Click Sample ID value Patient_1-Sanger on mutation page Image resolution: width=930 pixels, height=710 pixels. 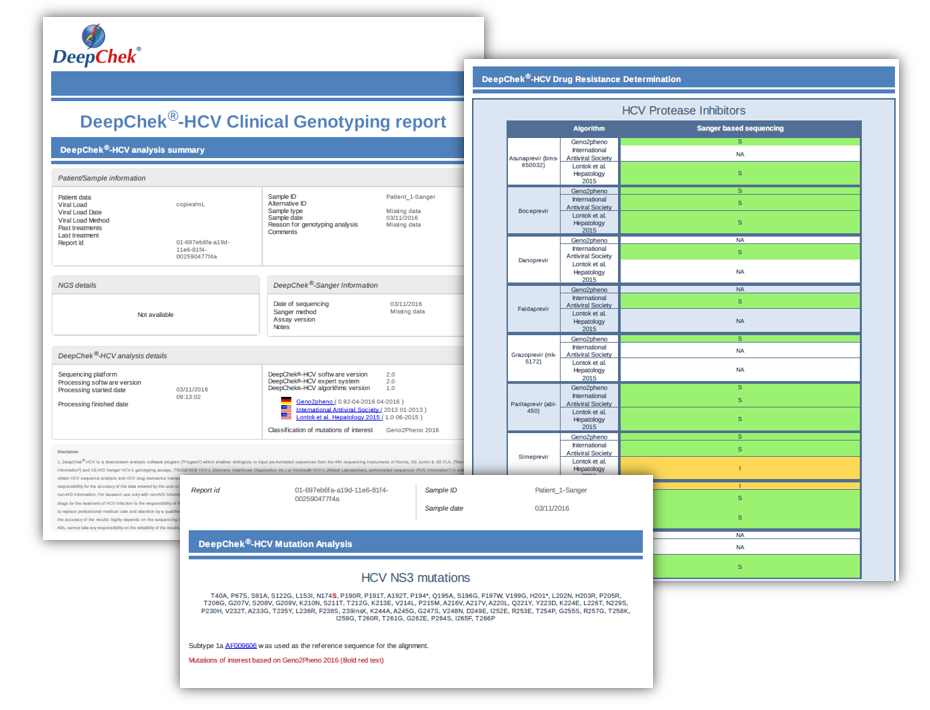pos(560,490)
